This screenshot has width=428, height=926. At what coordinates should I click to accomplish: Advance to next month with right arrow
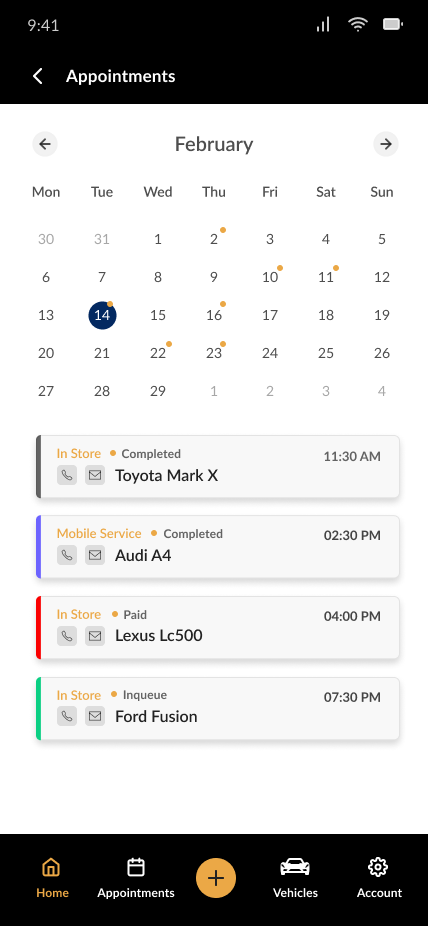pos(386,144)
